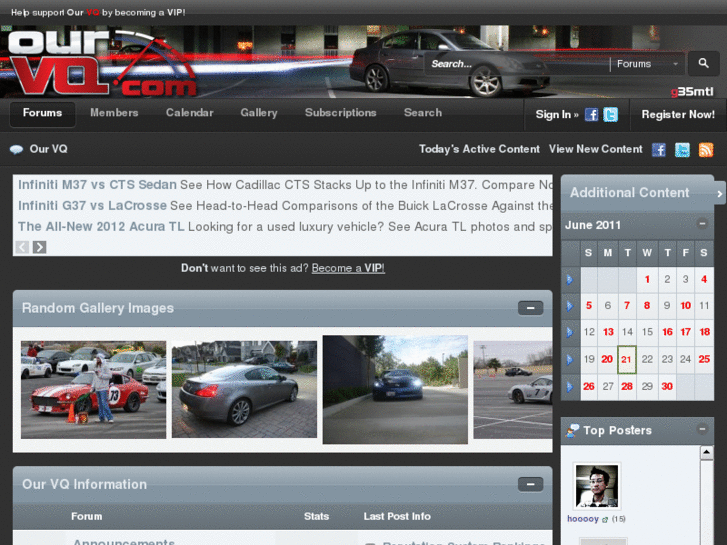Select June 13 in the calendar

(x=608, y=332)
